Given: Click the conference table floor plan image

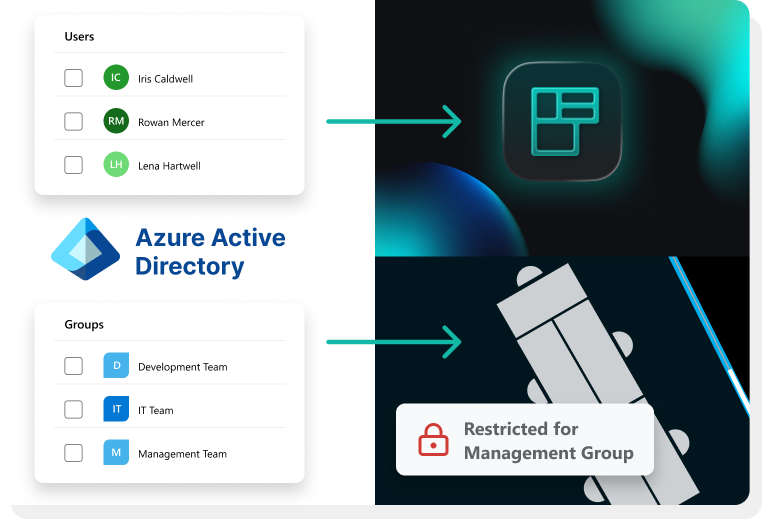Looking at the screenshot, I should point(562,381).
